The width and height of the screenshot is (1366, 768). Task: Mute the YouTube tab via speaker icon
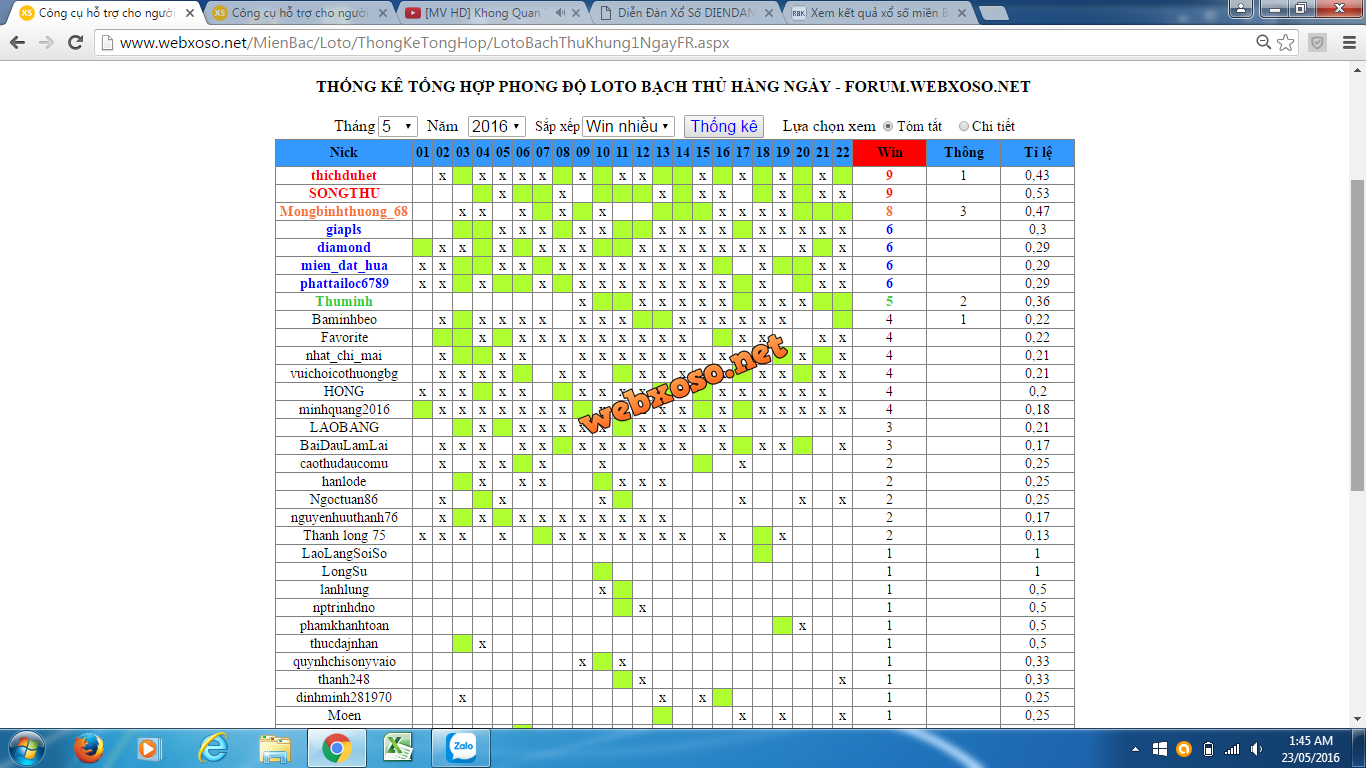click(x=560, y=13)
